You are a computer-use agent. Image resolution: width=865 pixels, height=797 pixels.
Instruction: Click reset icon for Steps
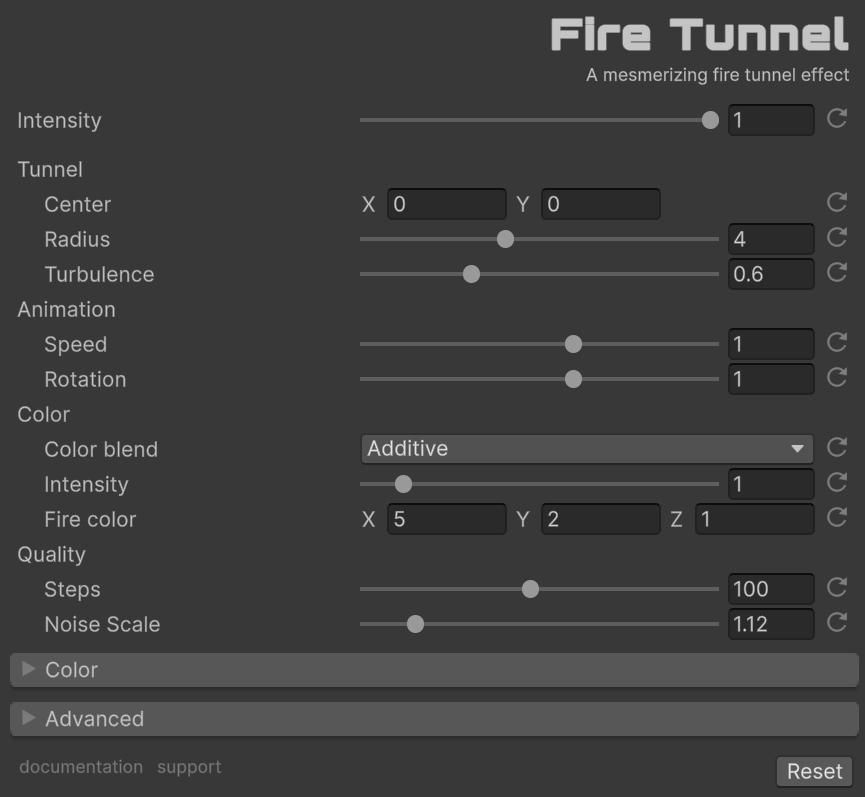coord(837,588)
